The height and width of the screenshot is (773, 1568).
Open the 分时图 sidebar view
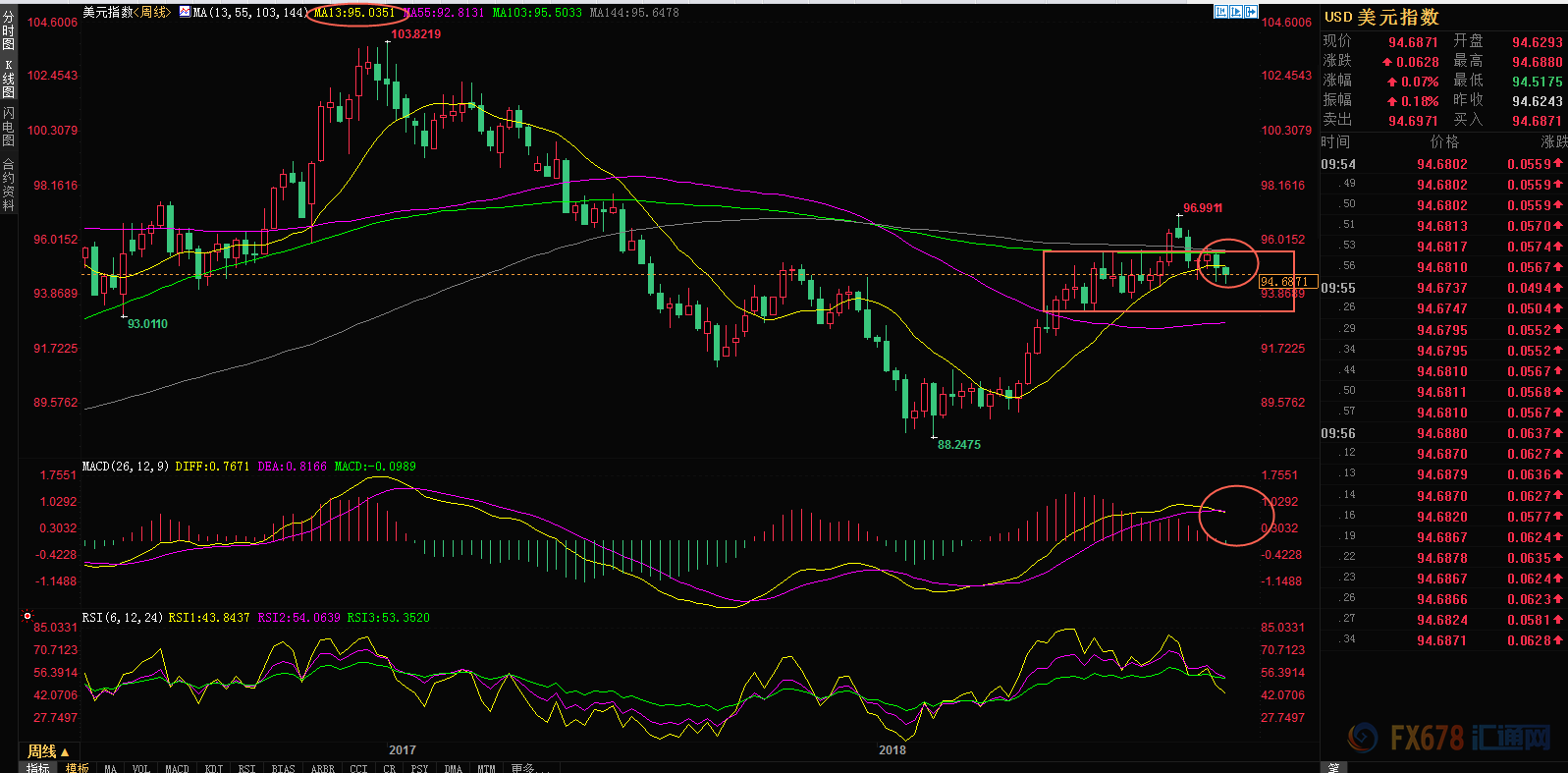[9, 31]
